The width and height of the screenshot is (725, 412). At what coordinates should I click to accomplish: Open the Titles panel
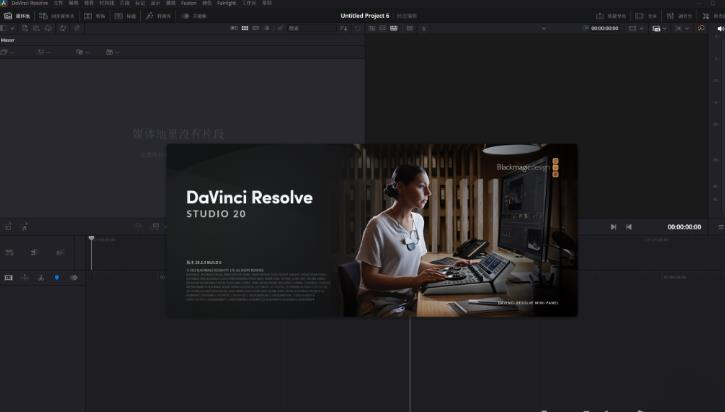[x=125, y=16]
